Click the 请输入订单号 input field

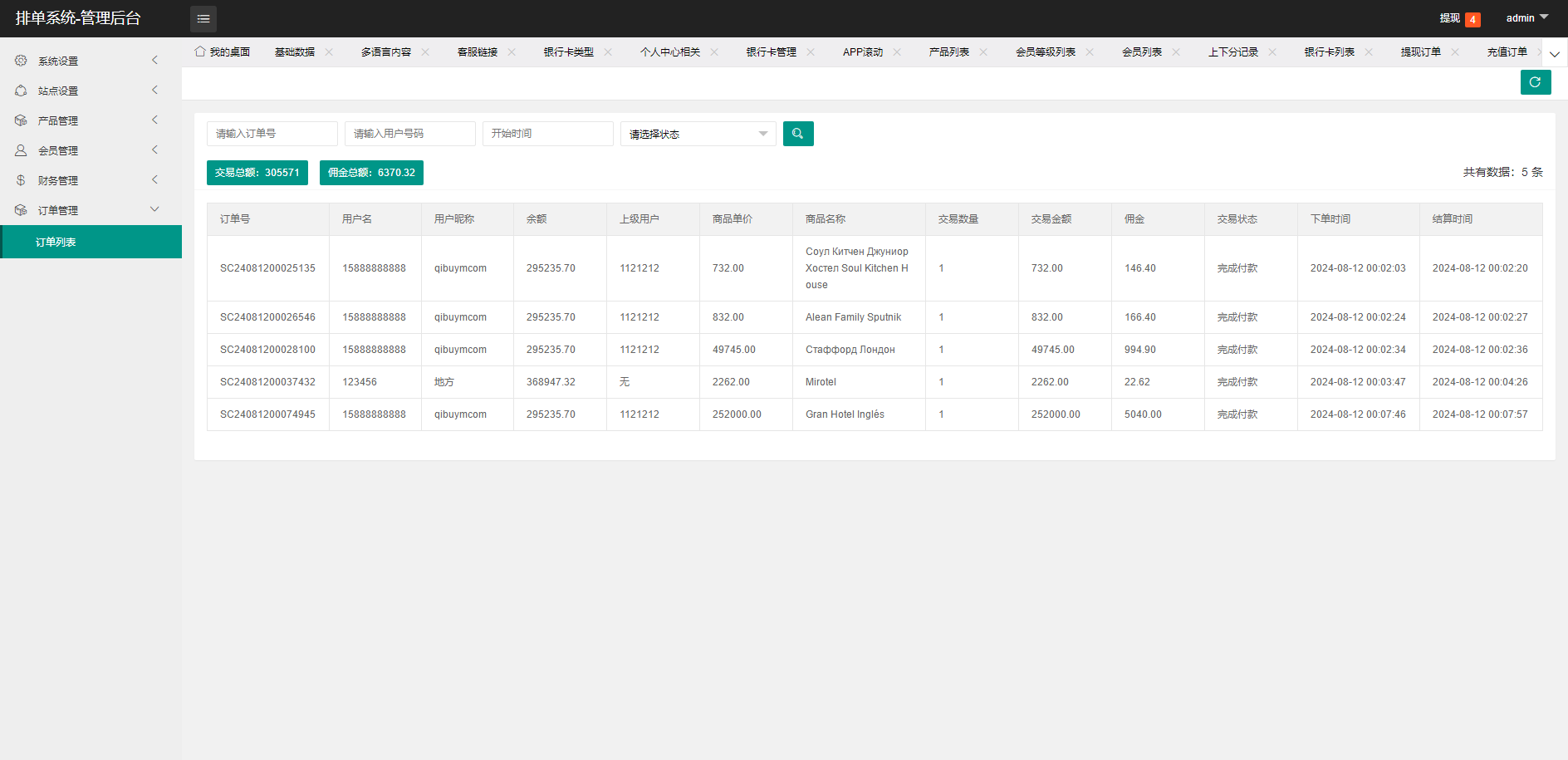(x=272, y=134)
